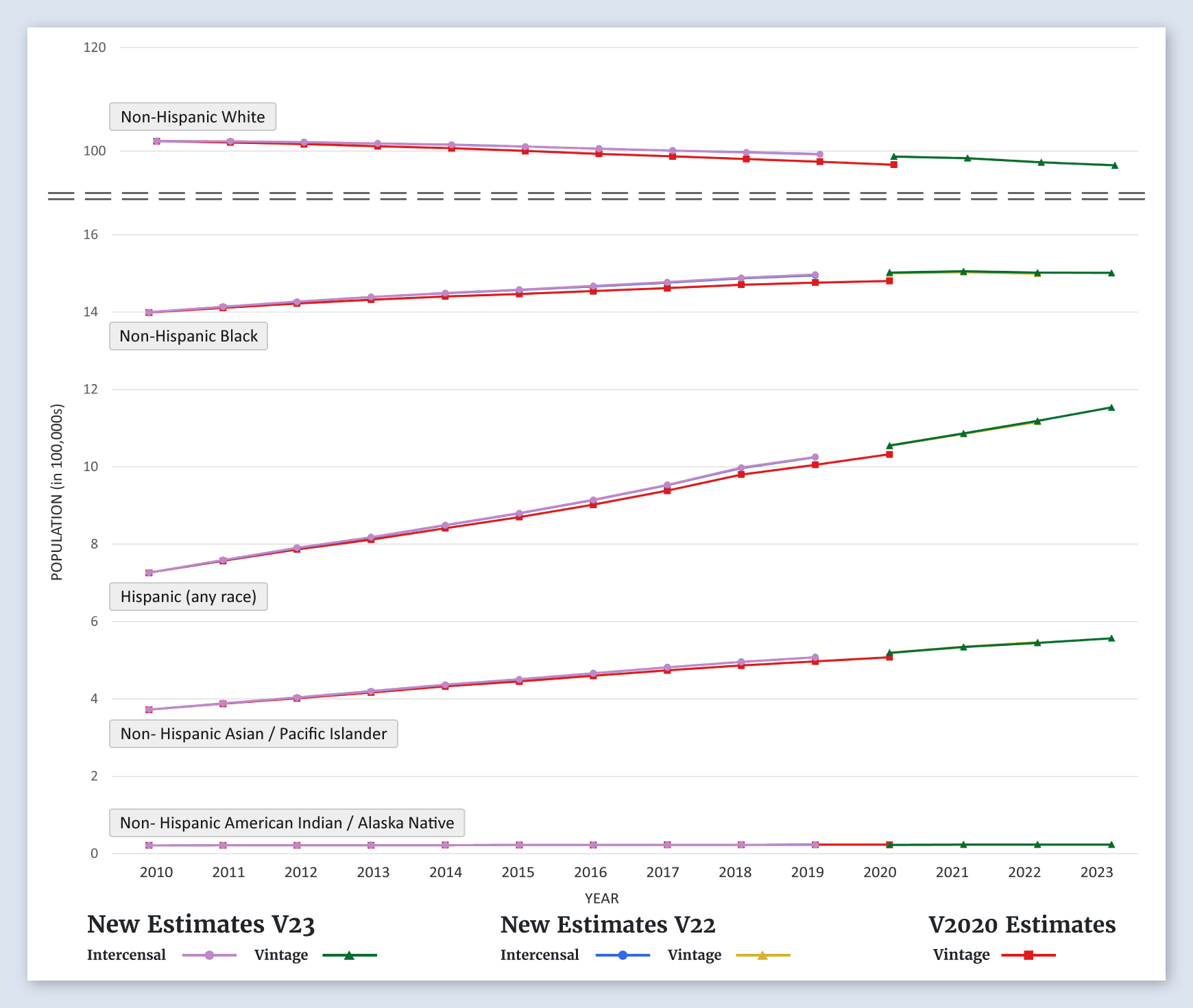This screenshot has height=1008, width=1193.
Task: Click Non-Hispanic Asian / Pacific Islander label
Action: pyautogui.click(x=254, y=734)
